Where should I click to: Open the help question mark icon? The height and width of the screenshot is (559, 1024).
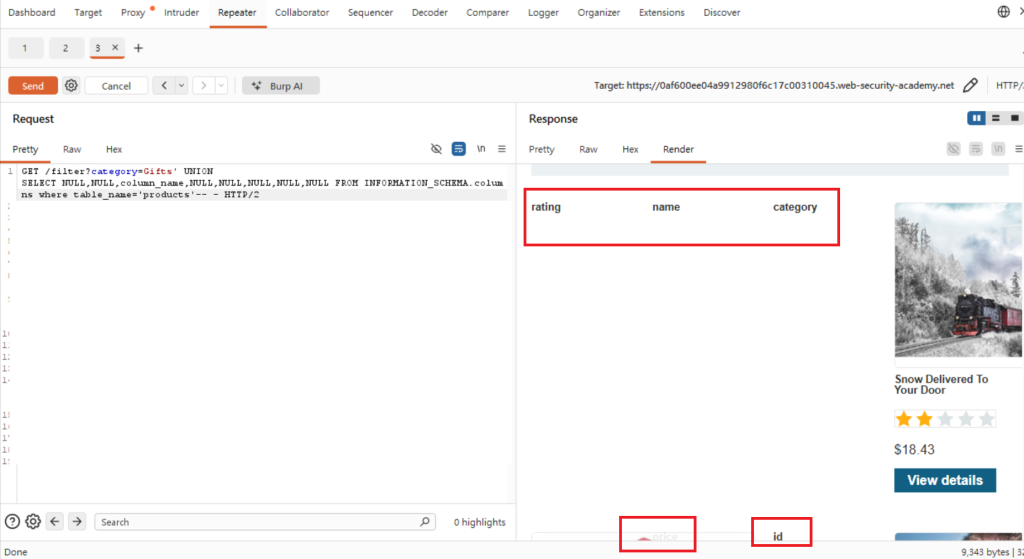12,521
